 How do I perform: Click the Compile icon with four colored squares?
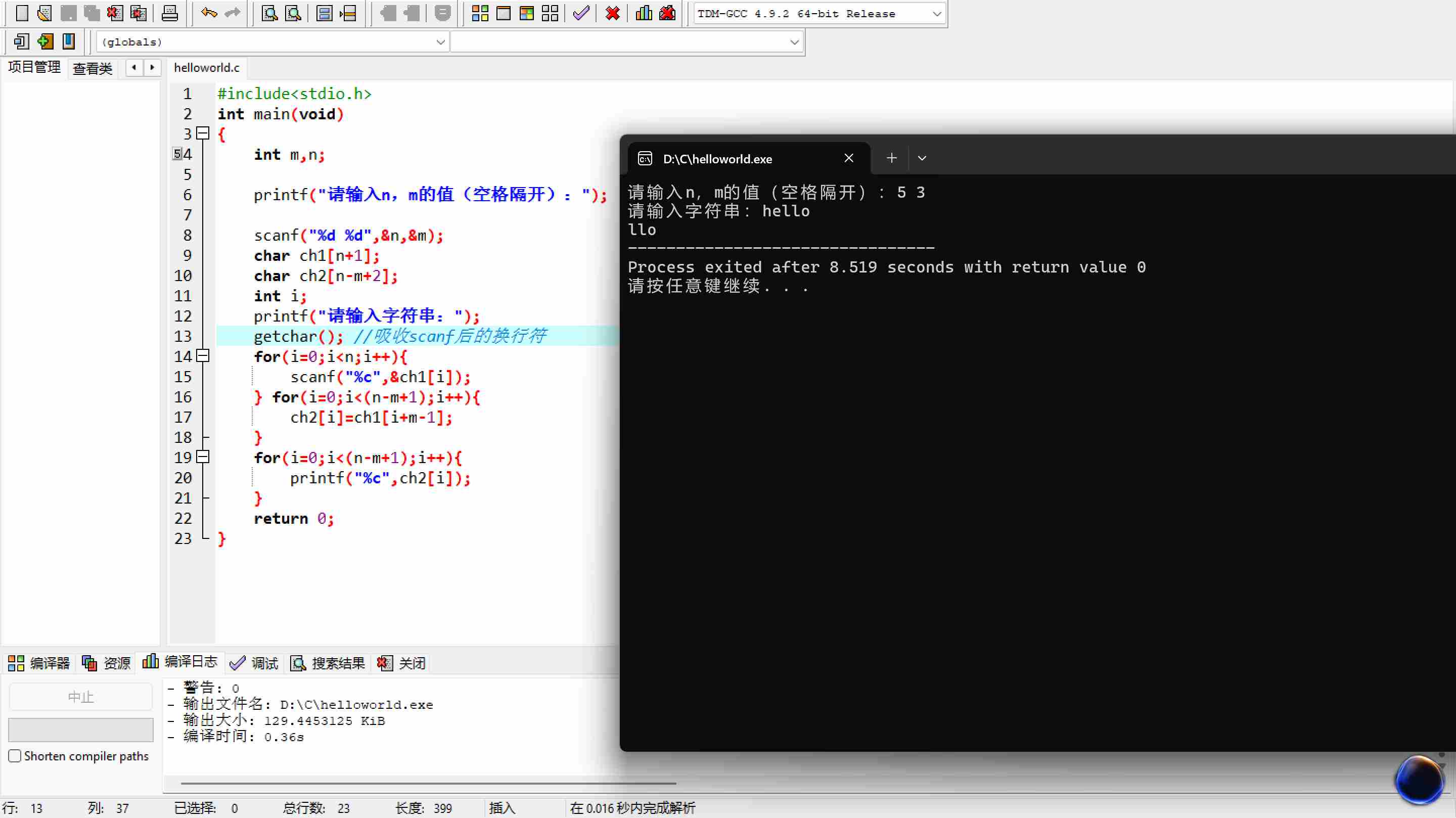pos(480,13)
